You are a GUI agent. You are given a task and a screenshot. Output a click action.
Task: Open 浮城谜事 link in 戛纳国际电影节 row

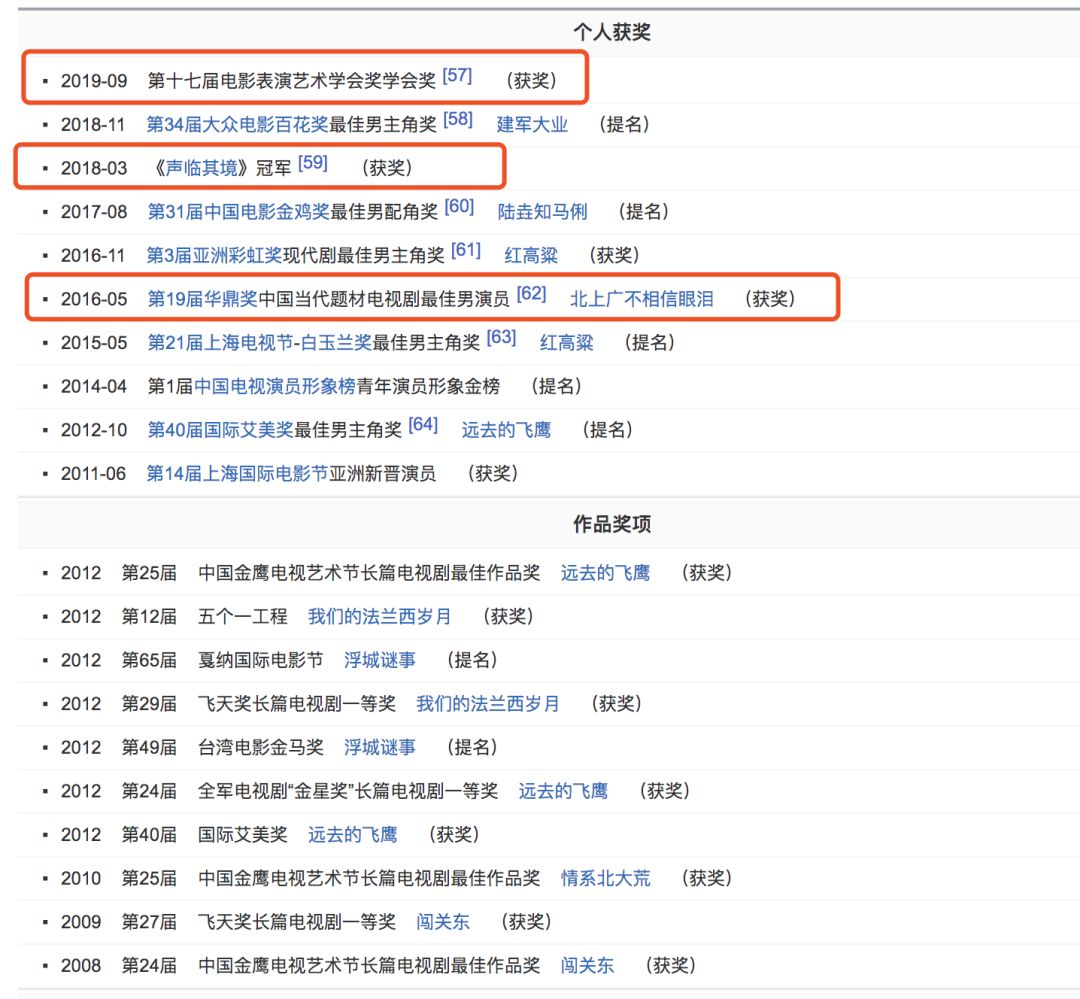(x=380, y=660)
